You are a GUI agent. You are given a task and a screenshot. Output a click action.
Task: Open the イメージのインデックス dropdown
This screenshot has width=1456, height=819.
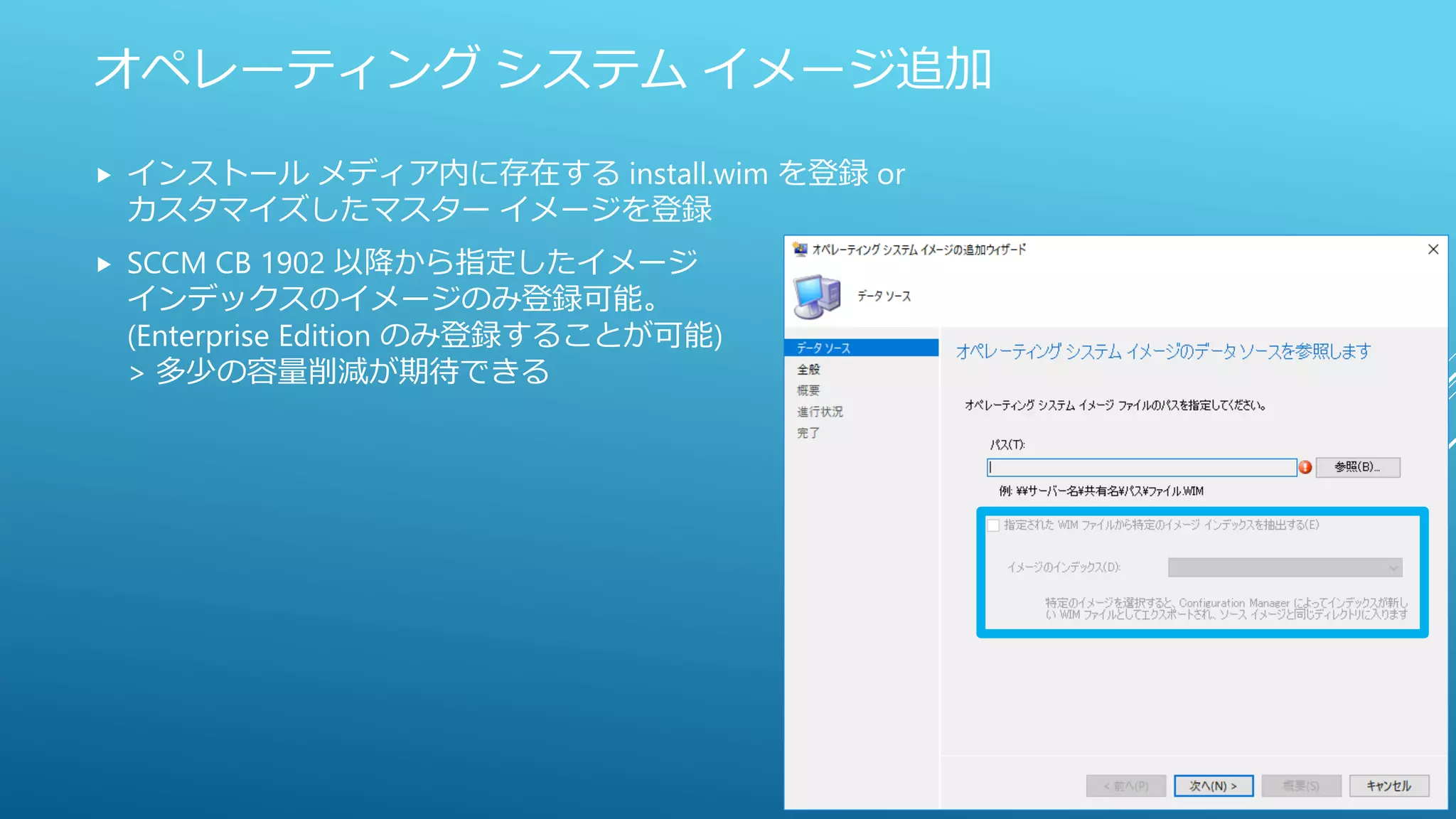coord(1285,567)
